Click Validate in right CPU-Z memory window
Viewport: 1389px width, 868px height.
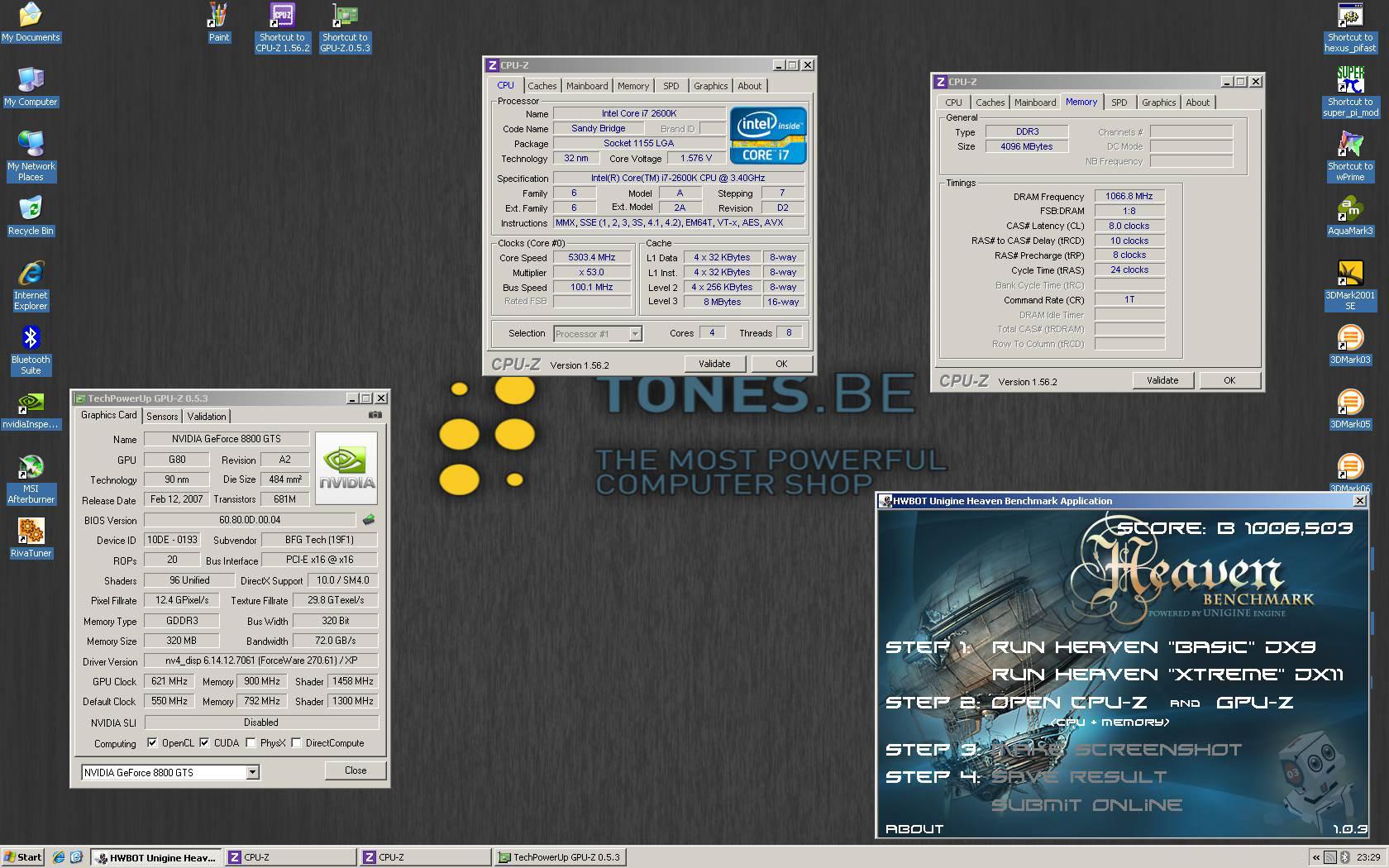pyautogui.click(x=1162, y=380)
